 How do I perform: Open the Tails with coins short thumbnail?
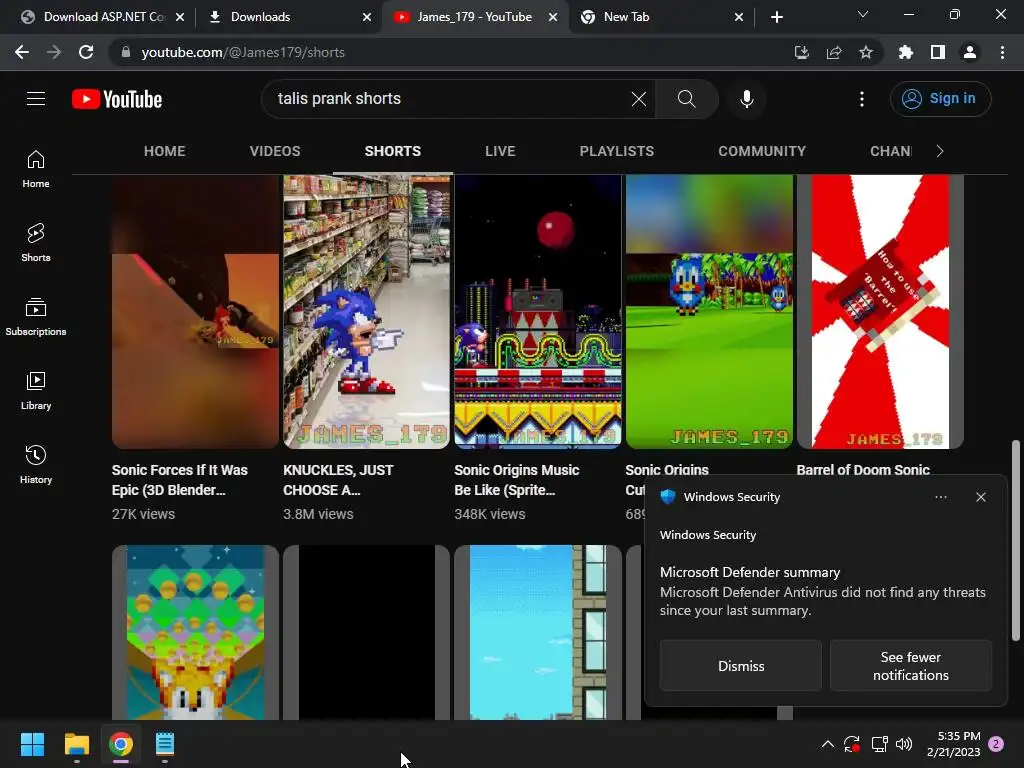[x=195, y=632]
